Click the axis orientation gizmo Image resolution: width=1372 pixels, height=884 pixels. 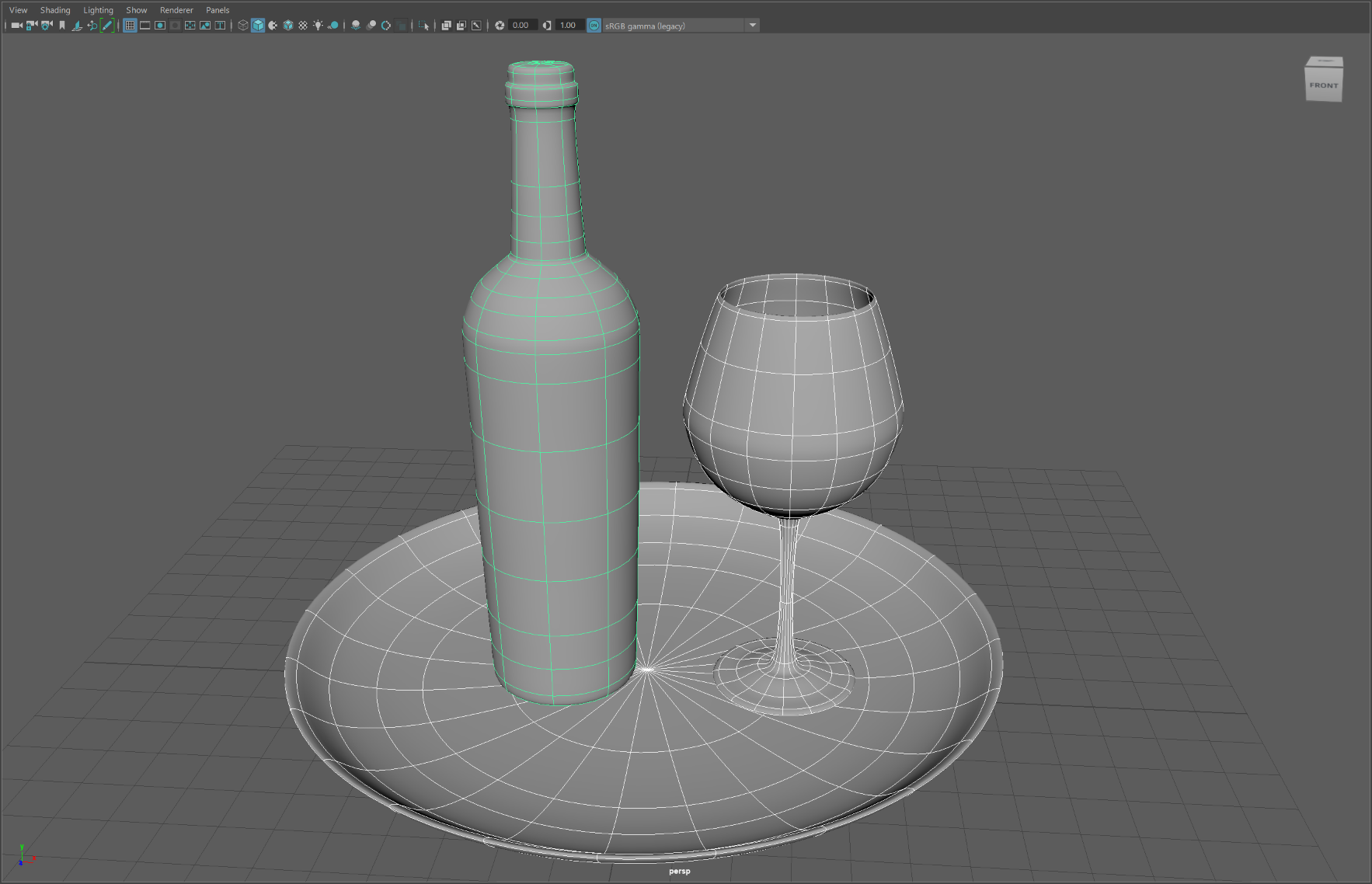click(x=26, y=856)
